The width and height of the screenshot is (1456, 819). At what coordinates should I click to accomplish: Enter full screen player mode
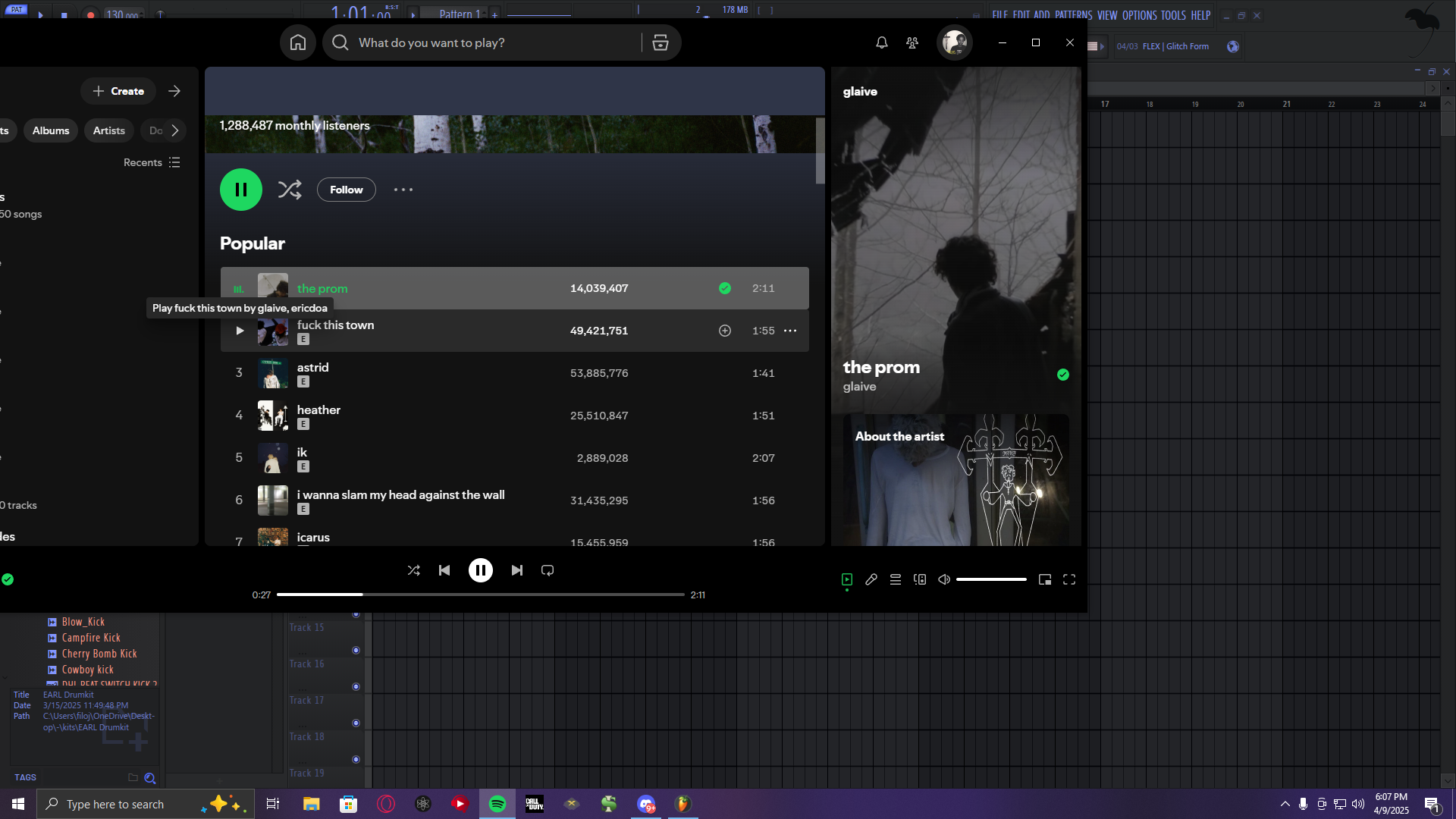(x=1069, y=579)
